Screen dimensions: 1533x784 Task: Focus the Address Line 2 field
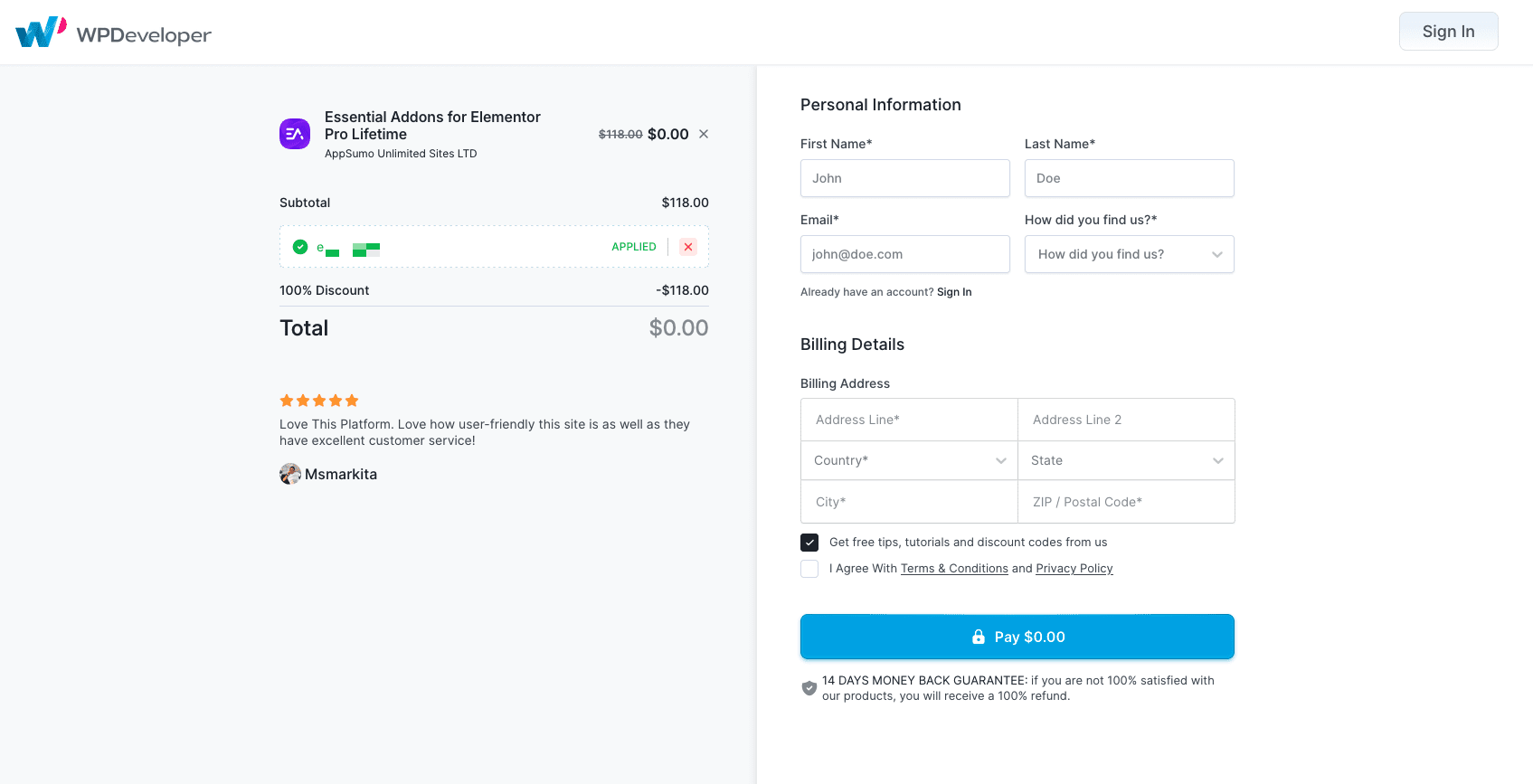point(1126,420)
